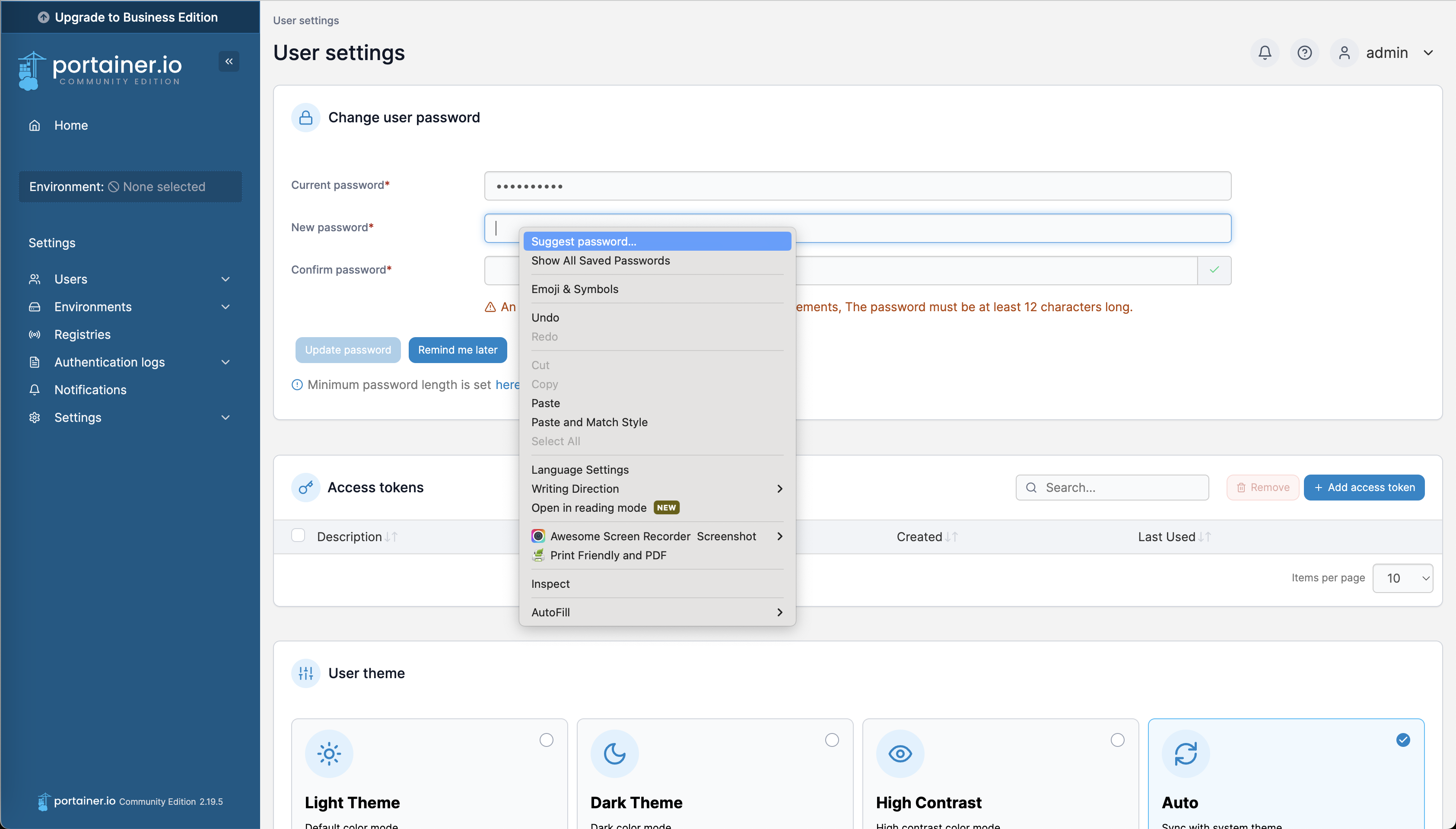Viewport: 1456px width, 829px height.
Task: Click the sliders icon beside User theme
Action: [x=305, y=673]
